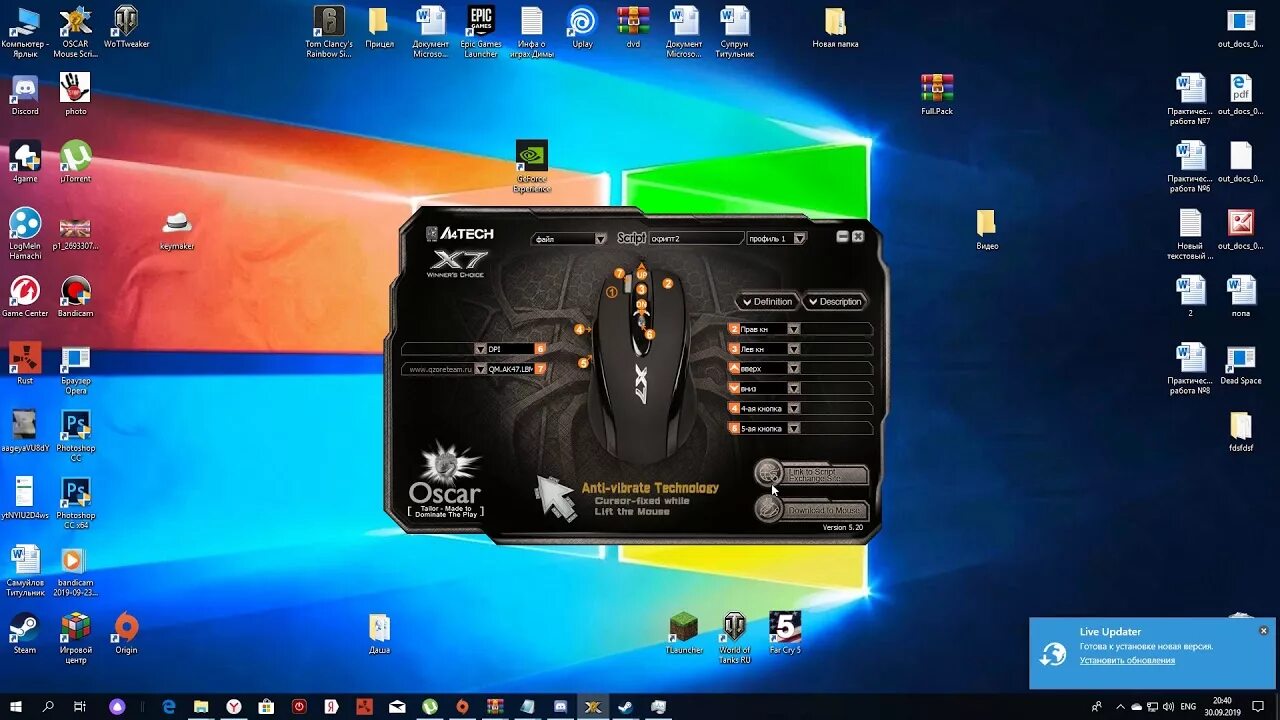1280x720 pixels.
Task: Select WoTTweaker desktop icon
Action: click(x=126, y=28)
